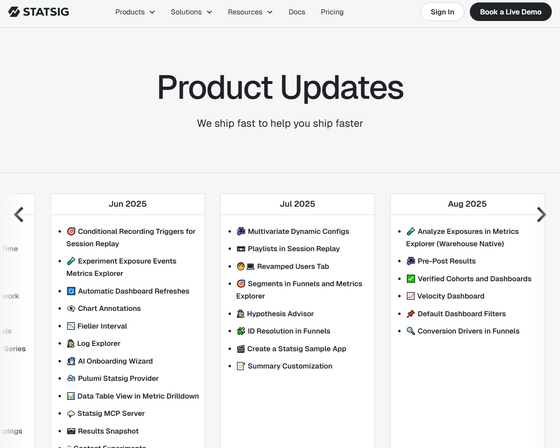
Task: Click the cassette icon by Playlists in Session Replay
Action: 241,249
